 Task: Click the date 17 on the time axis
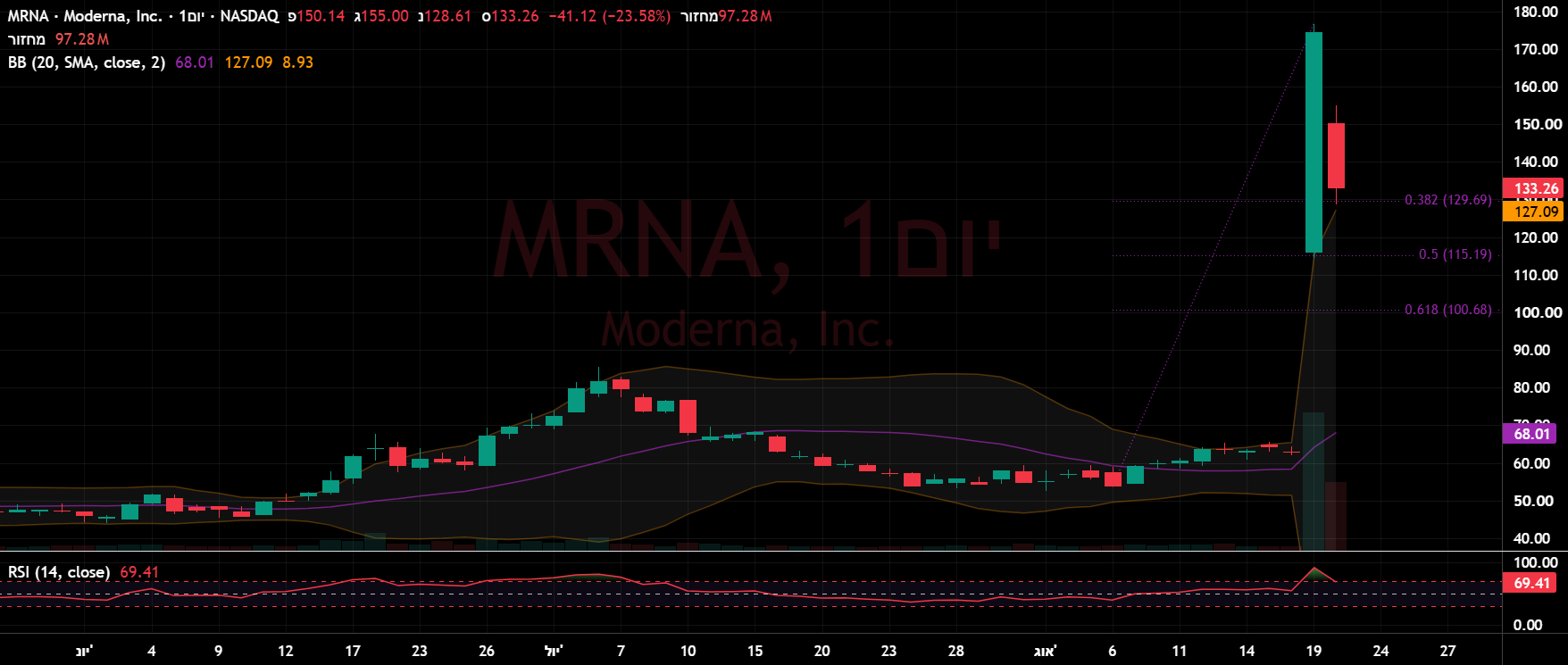tap(353, 651)
